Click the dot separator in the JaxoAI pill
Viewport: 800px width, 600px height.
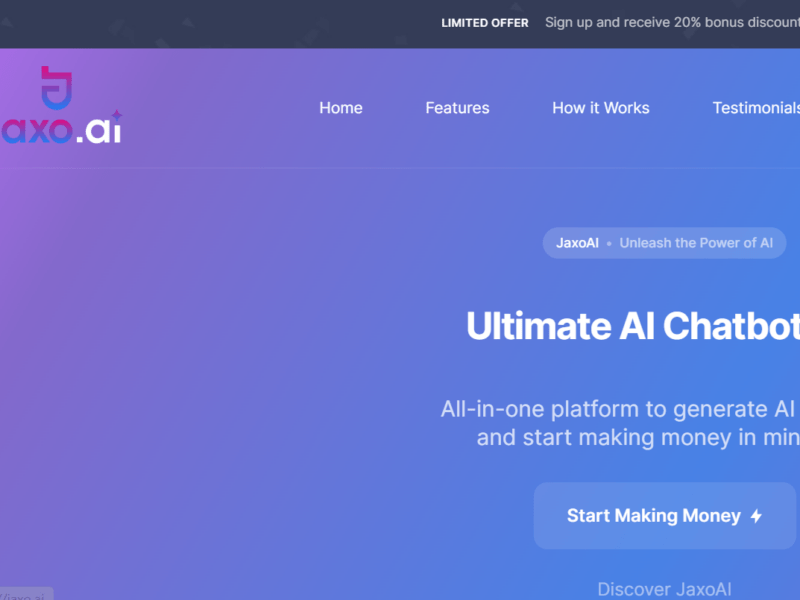click(x=609, y=244)
